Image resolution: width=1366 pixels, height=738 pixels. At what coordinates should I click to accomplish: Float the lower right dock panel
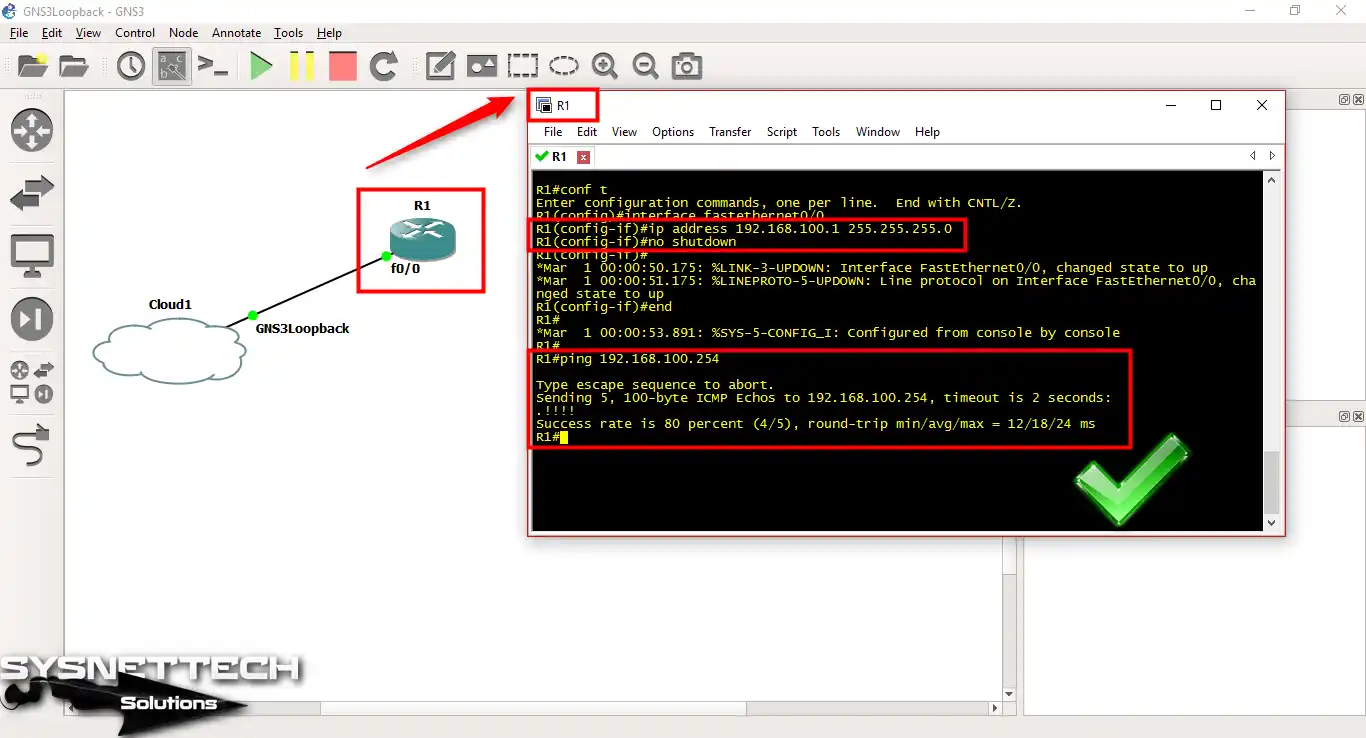click(1345, 415)
